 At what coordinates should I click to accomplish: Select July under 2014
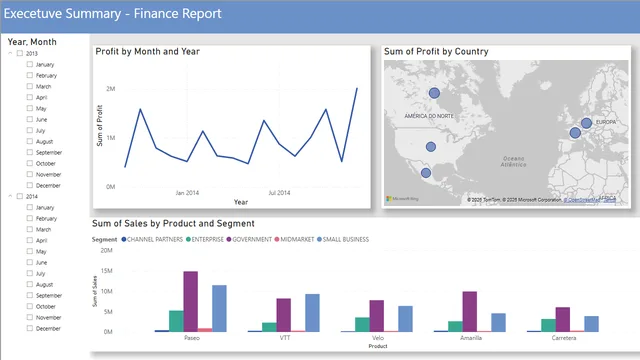coord(30,273)
